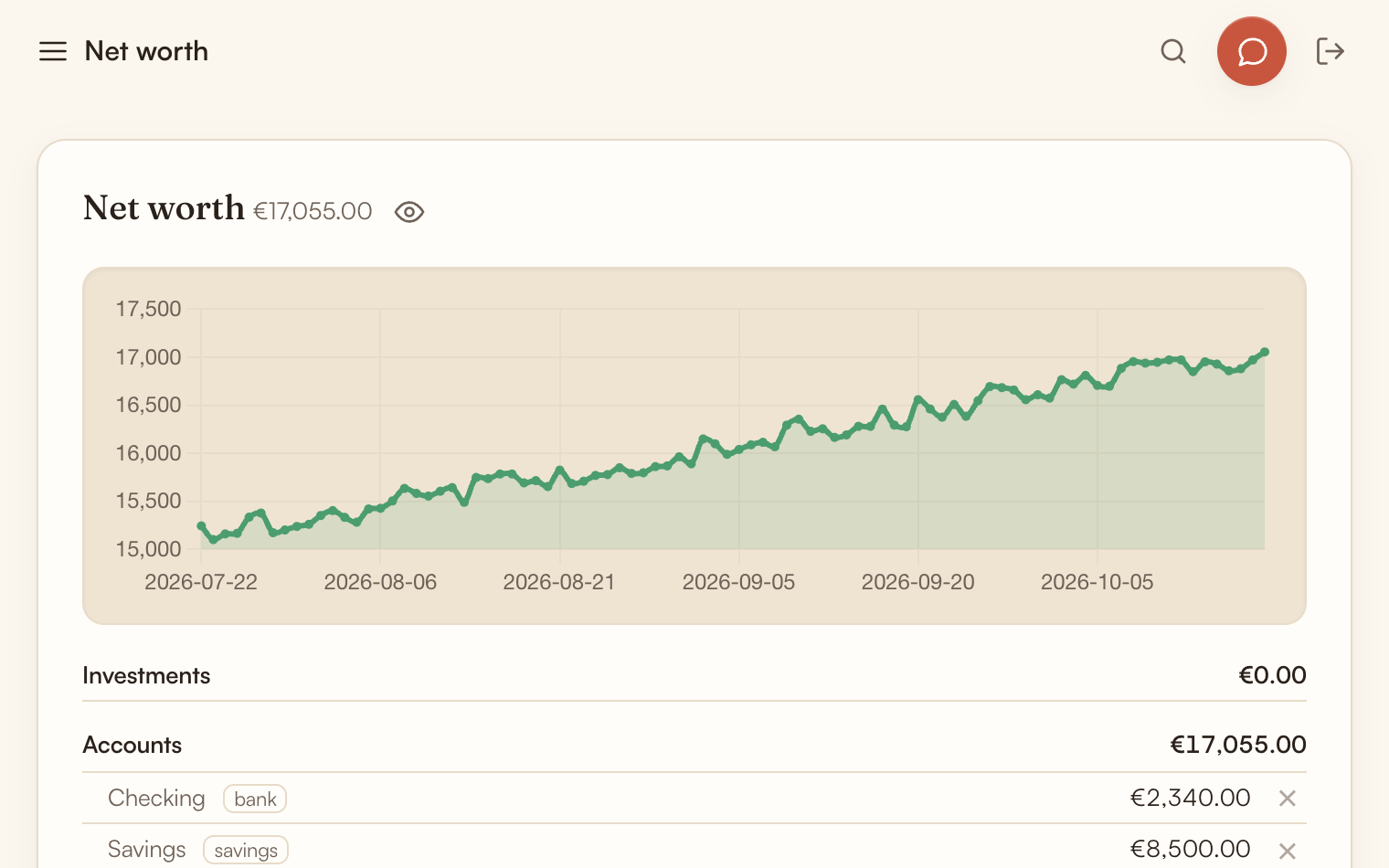The width and height of the screenshot is (1389, 868).
Task: Click the 2026-08-06 axis date label
Action: [380, 582]
